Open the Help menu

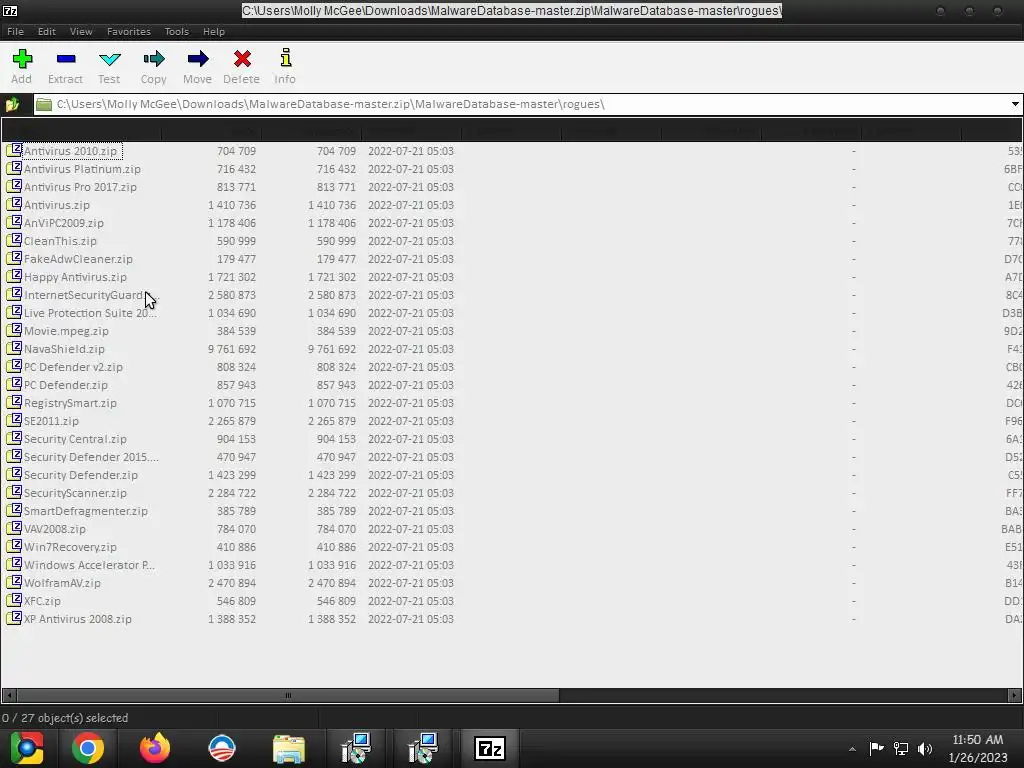click(x=214, y=31)
